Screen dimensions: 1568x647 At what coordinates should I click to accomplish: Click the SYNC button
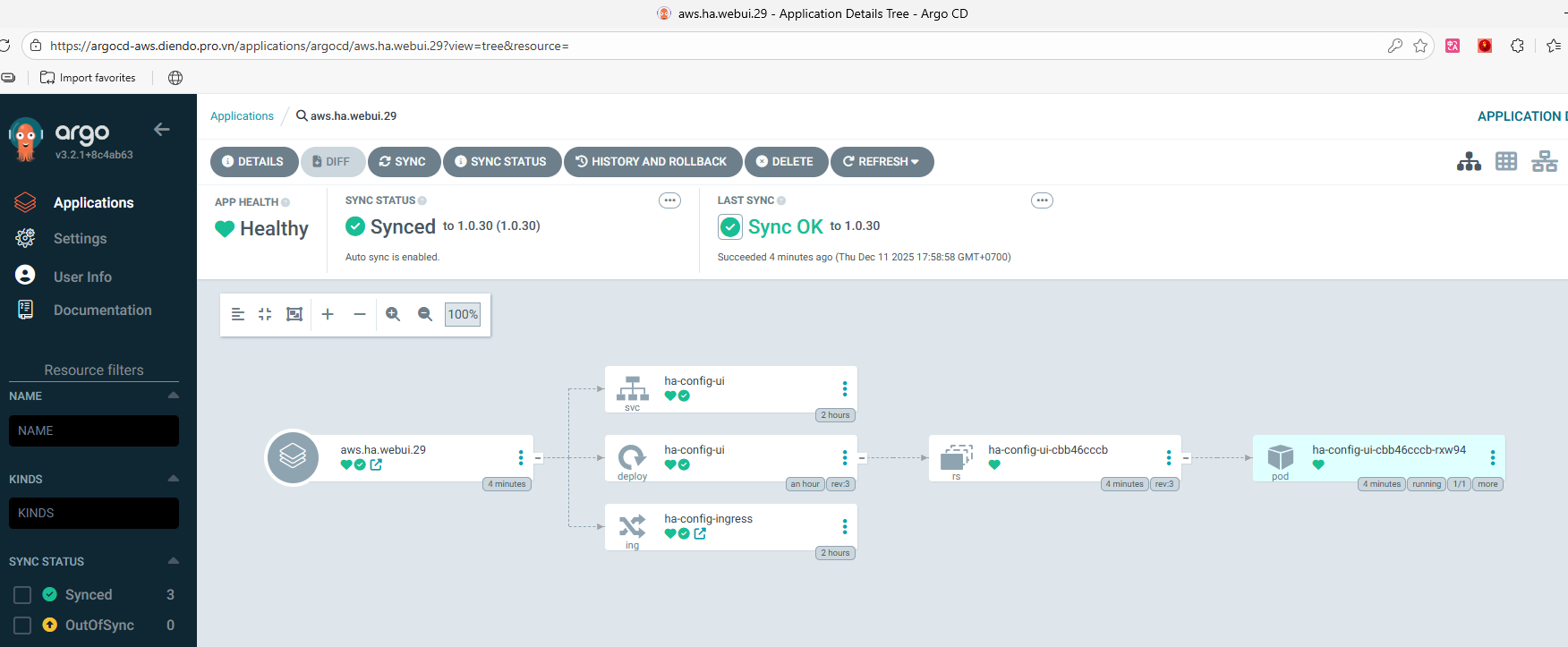tap(403, 162)
